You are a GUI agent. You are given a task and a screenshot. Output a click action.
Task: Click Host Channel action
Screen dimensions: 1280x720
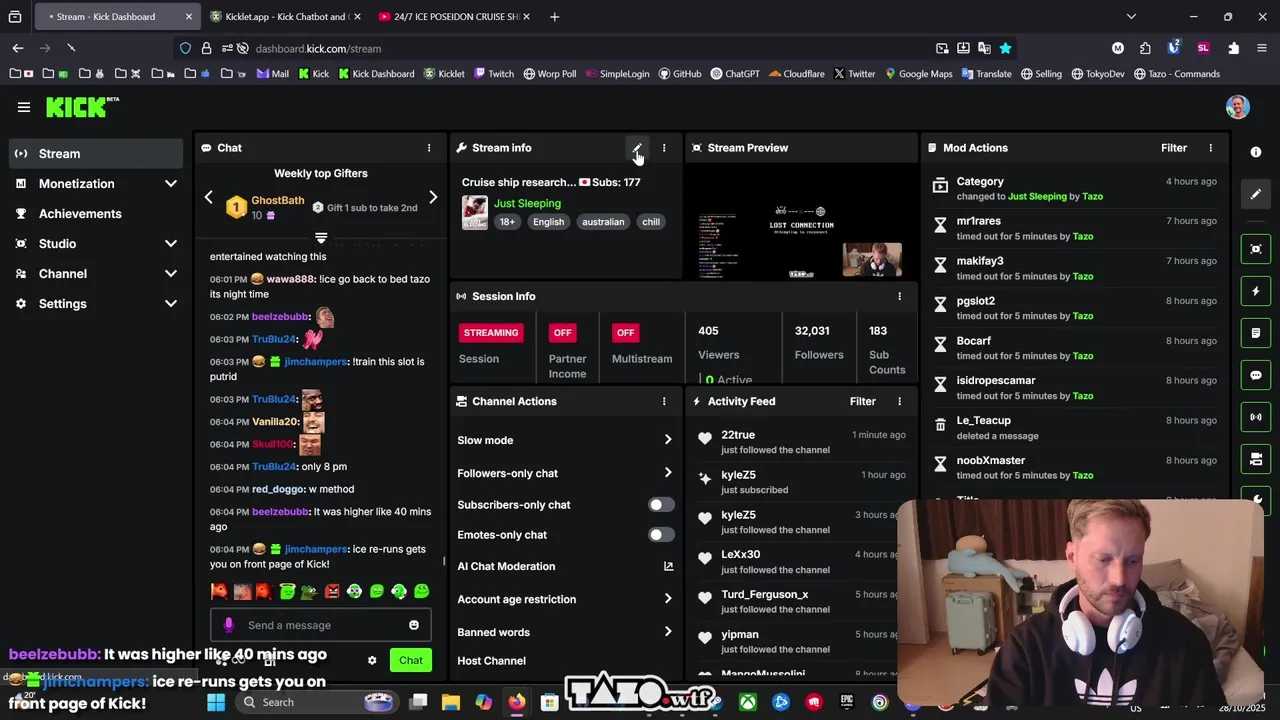[491, 661]
